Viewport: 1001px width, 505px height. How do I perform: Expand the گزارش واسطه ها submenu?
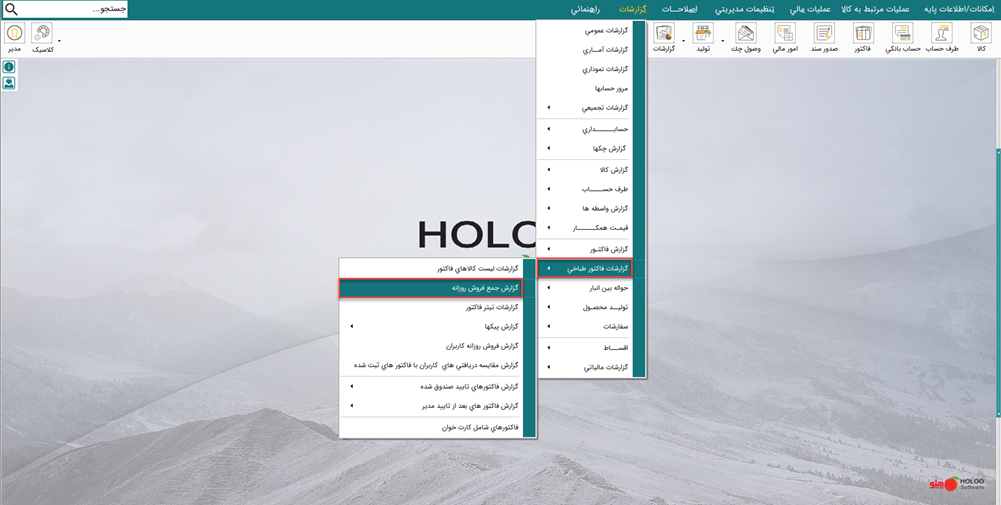585,209
